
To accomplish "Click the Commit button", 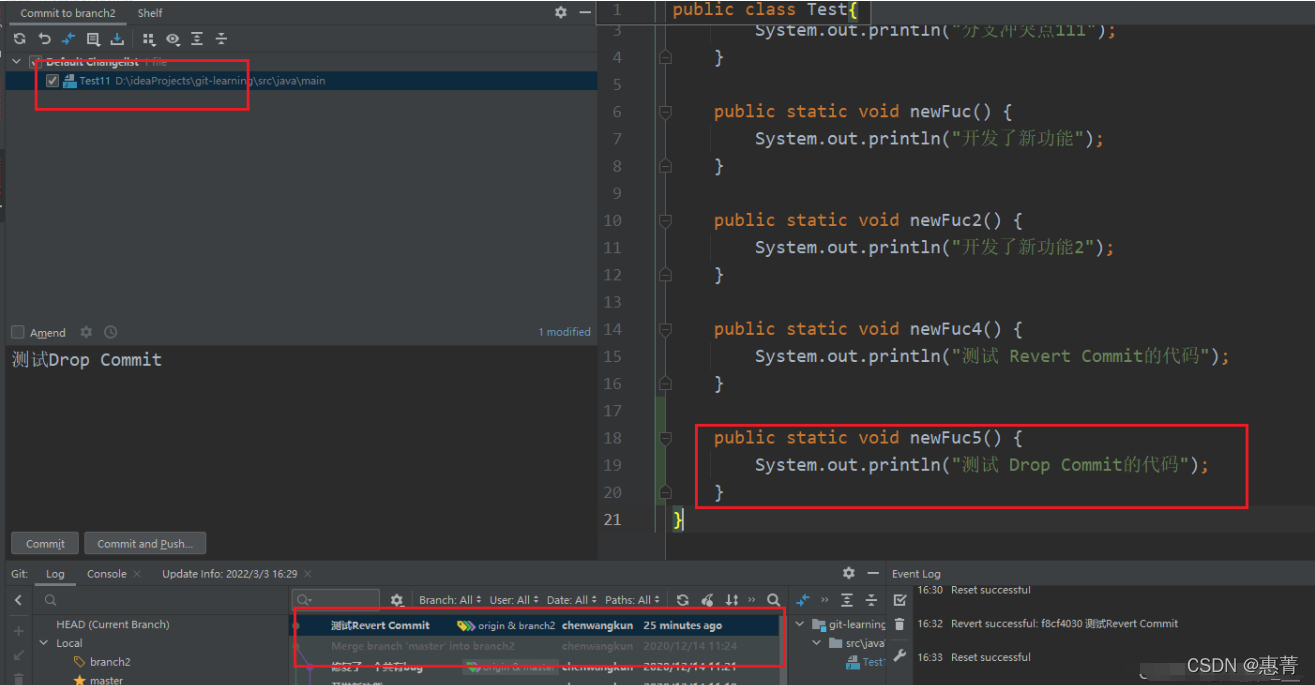I will (45, 543).
